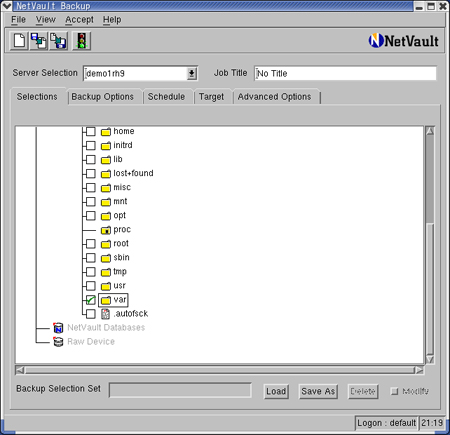This screenshot has width=450, height=435.
Task: Uncheck the var folder checkbox
Action: click(91, 300)
